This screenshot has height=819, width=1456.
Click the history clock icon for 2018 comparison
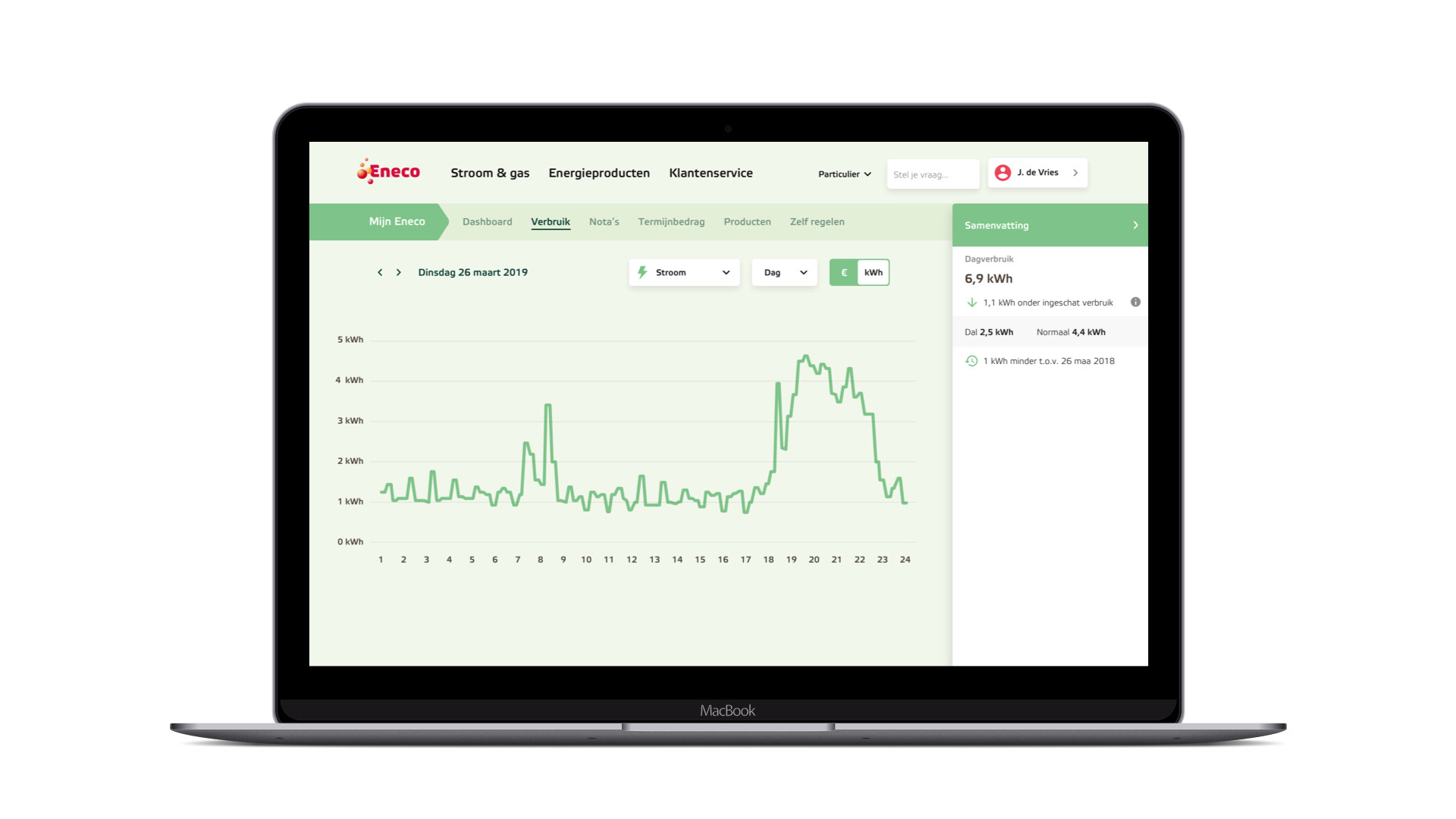[971, 361]
